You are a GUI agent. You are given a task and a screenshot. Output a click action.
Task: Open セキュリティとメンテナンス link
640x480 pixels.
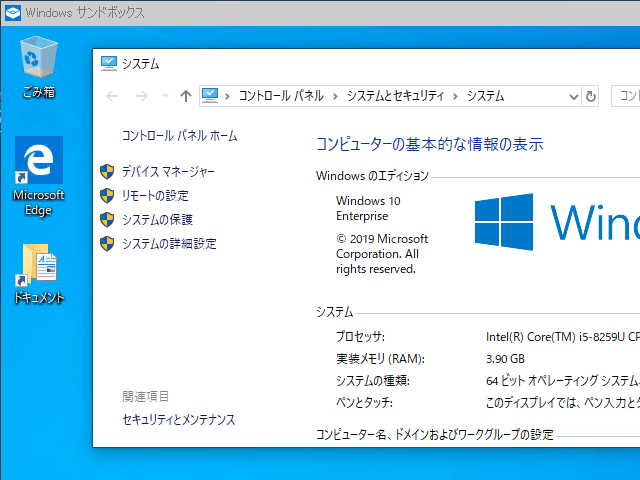179,420
